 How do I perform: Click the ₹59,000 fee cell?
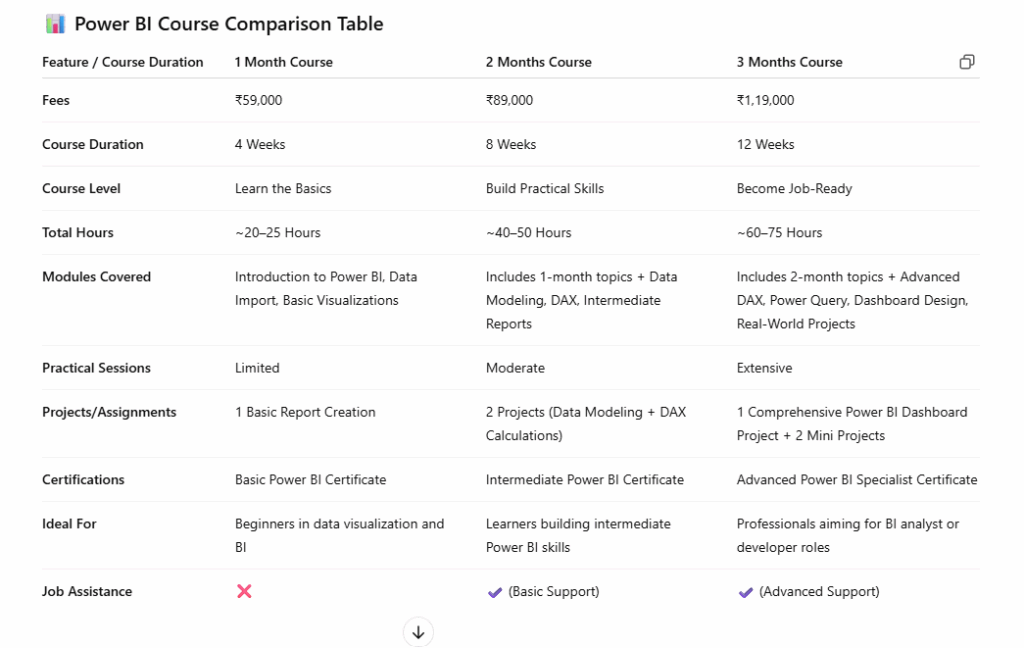click(258, 100)
